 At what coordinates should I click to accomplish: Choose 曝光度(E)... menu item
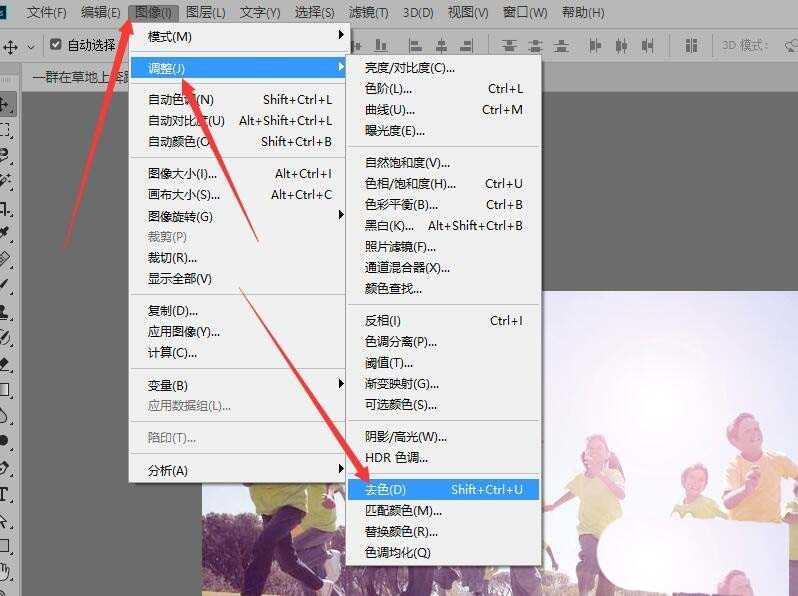[x=443, y=131]
